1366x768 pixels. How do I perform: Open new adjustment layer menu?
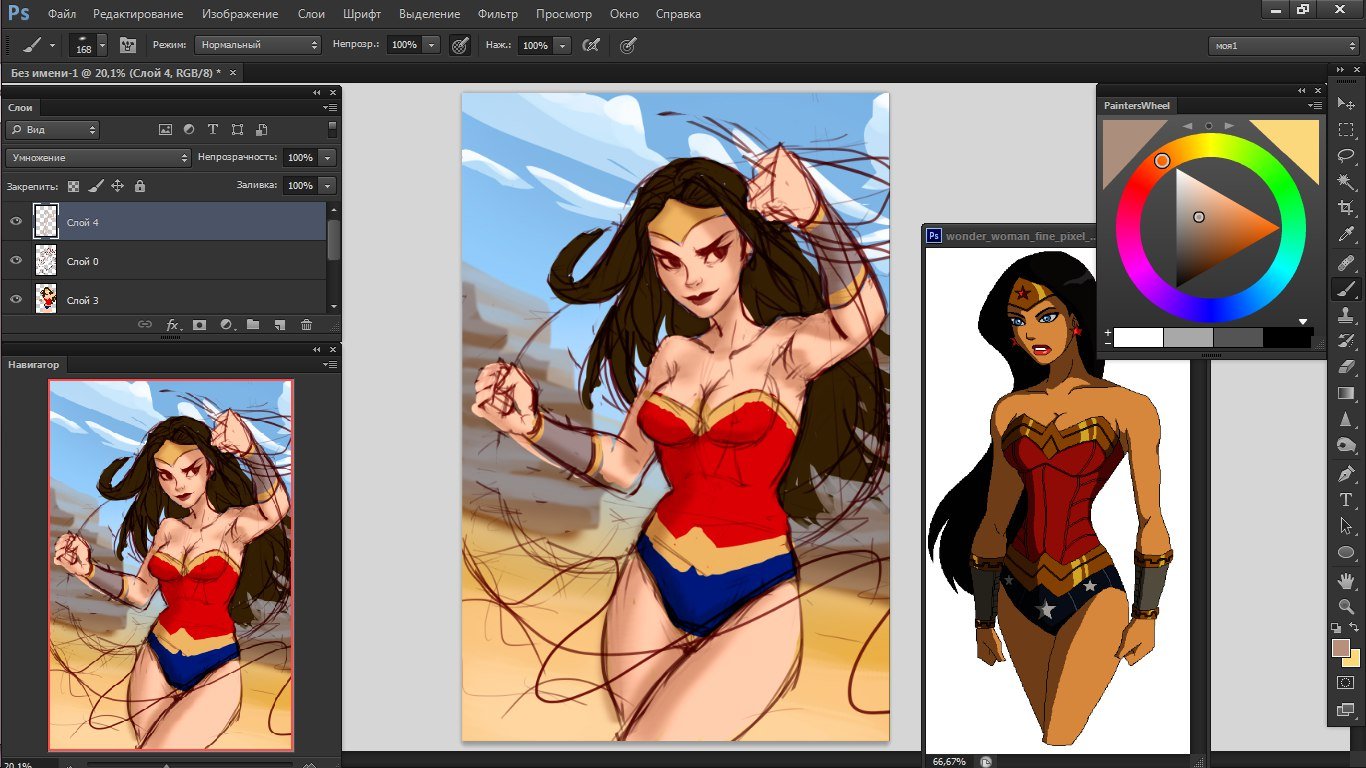(x=226, y=325)
